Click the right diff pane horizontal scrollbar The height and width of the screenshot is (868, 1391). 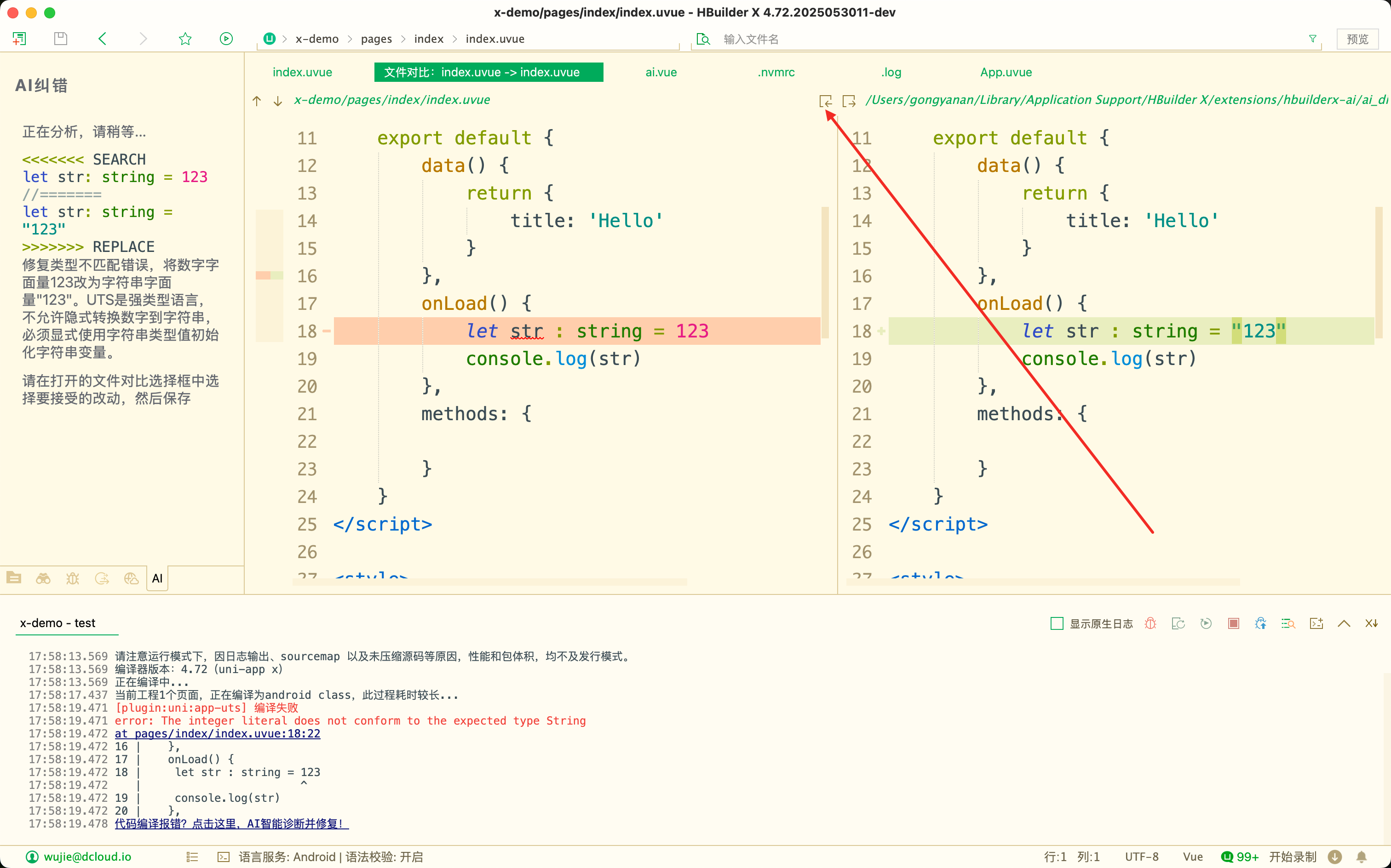[x=1043, y=582]
